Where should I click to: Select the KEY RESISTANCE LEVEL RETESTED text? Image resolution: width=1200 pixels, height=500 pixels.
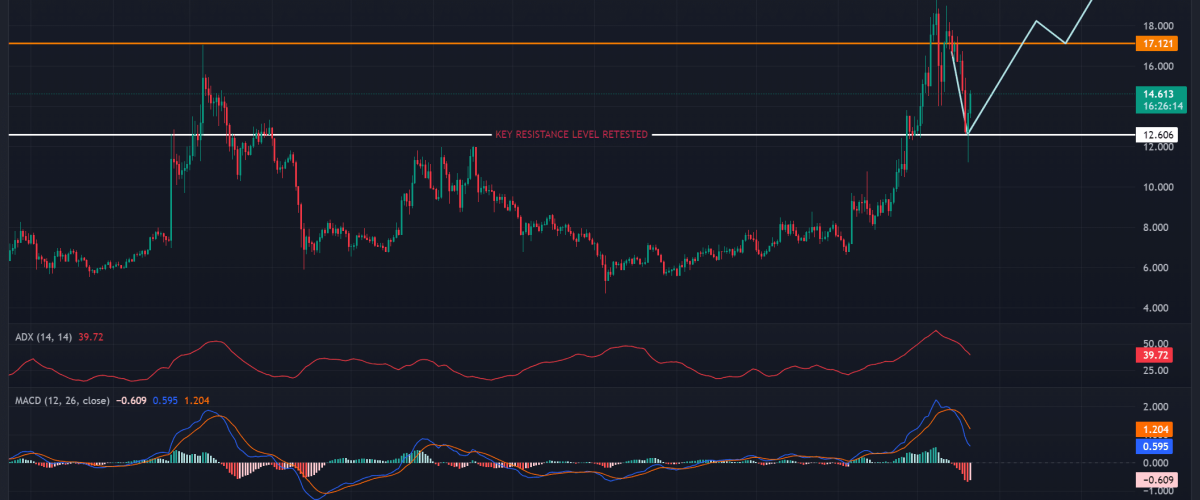pos(572,134)
